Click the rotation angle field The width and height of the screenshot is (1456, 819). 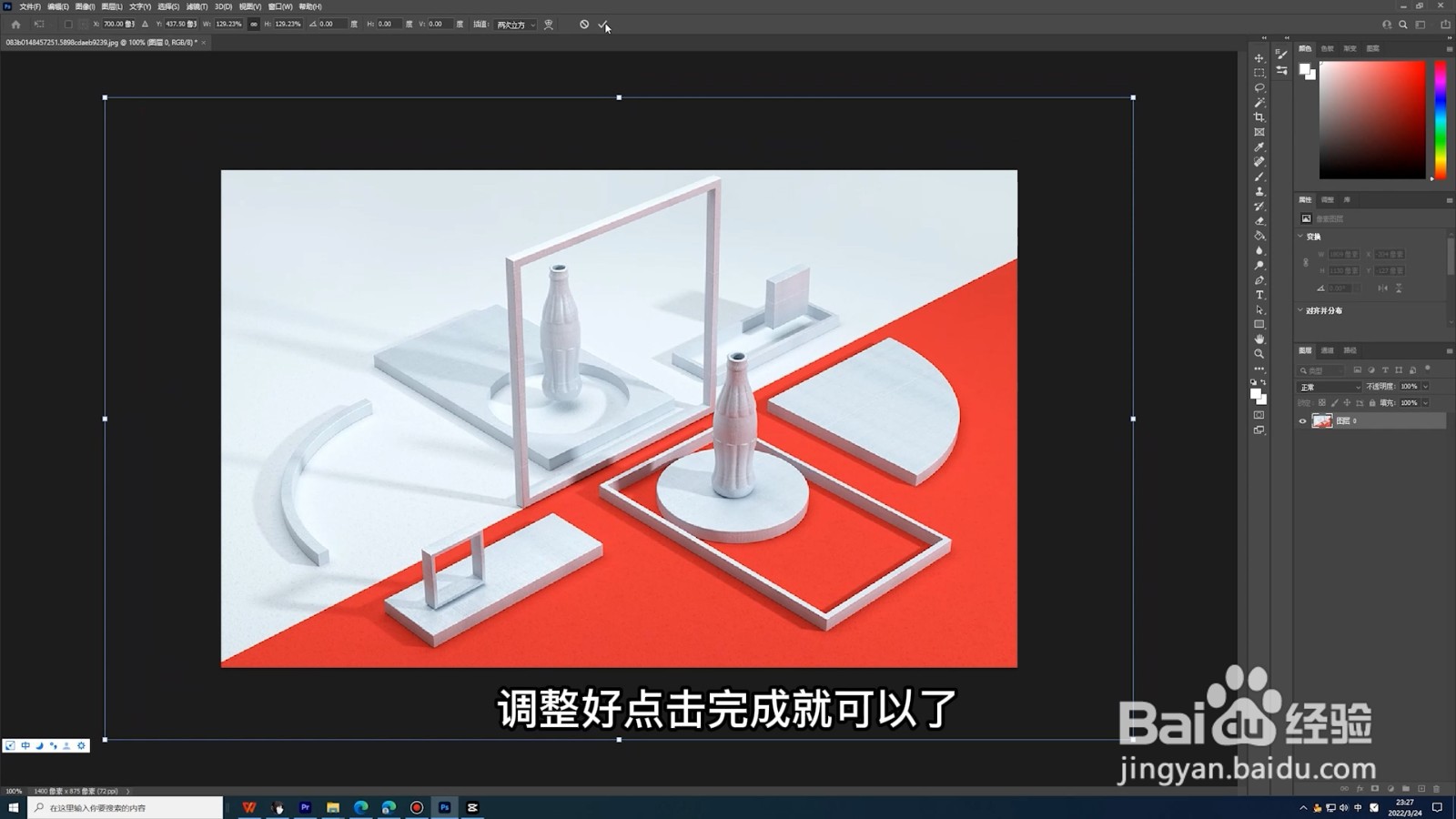(x=332, y=25)
